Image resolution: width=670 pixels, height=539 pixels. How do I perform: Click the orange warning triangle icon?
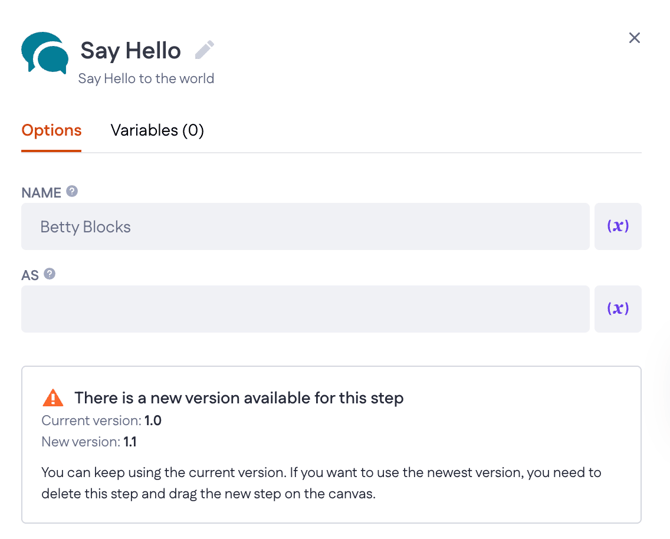pyautogui.click(x=53, y=398)
